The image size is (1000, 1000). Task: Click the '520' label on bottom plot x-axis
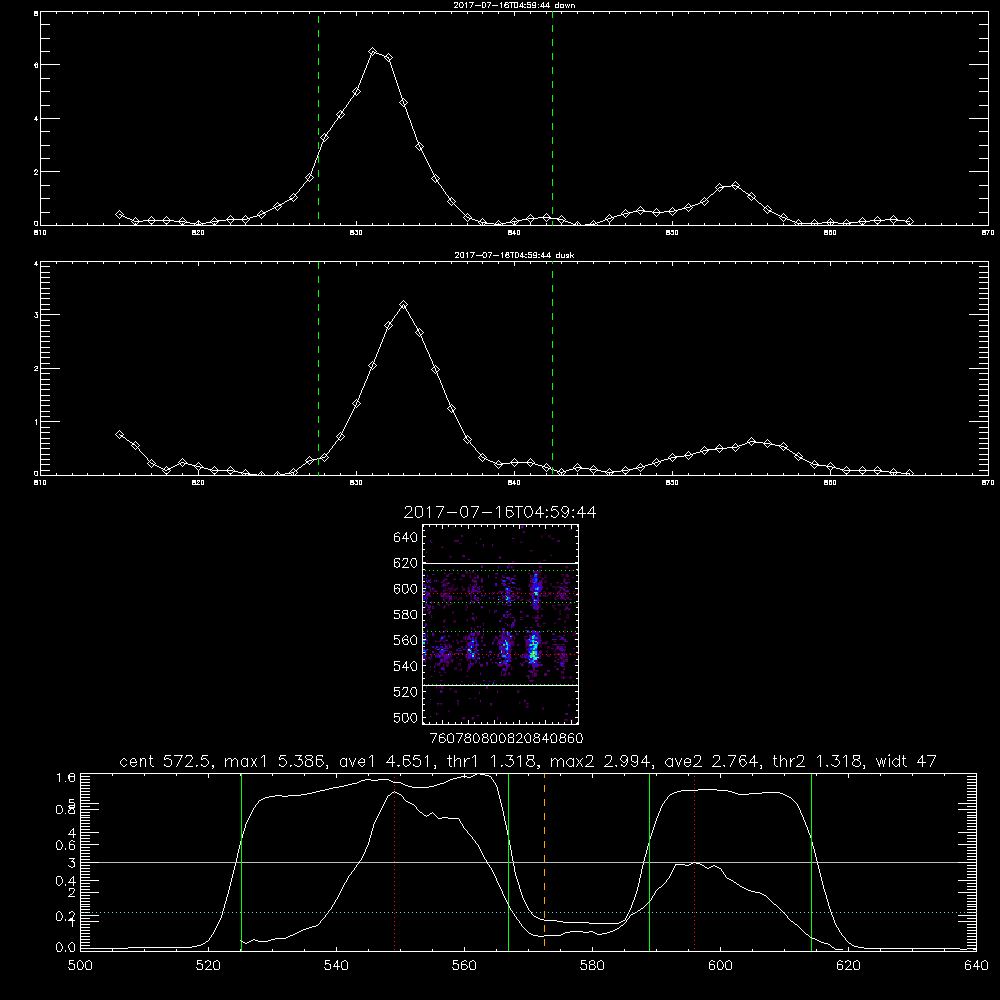208,966
